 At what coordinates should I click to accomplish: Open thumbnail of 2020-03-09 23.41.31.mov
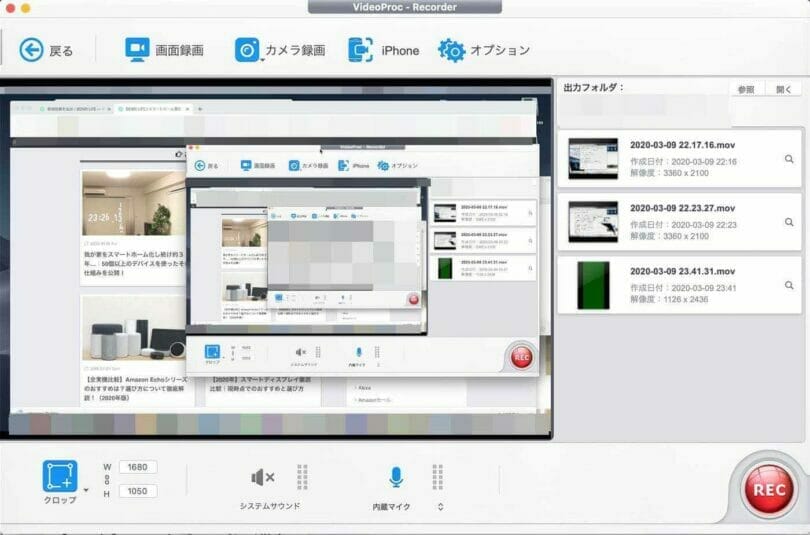(593, 285)
